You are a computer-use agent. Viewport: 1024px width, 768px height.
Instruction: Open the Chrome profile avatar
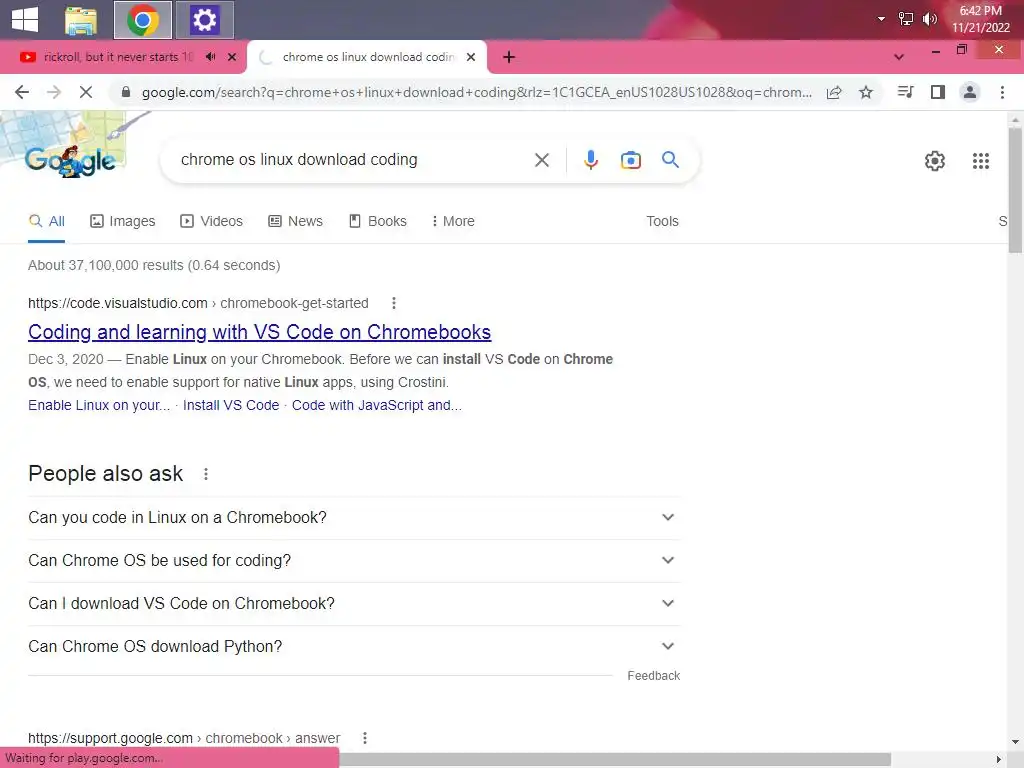(x=970, y=92)
